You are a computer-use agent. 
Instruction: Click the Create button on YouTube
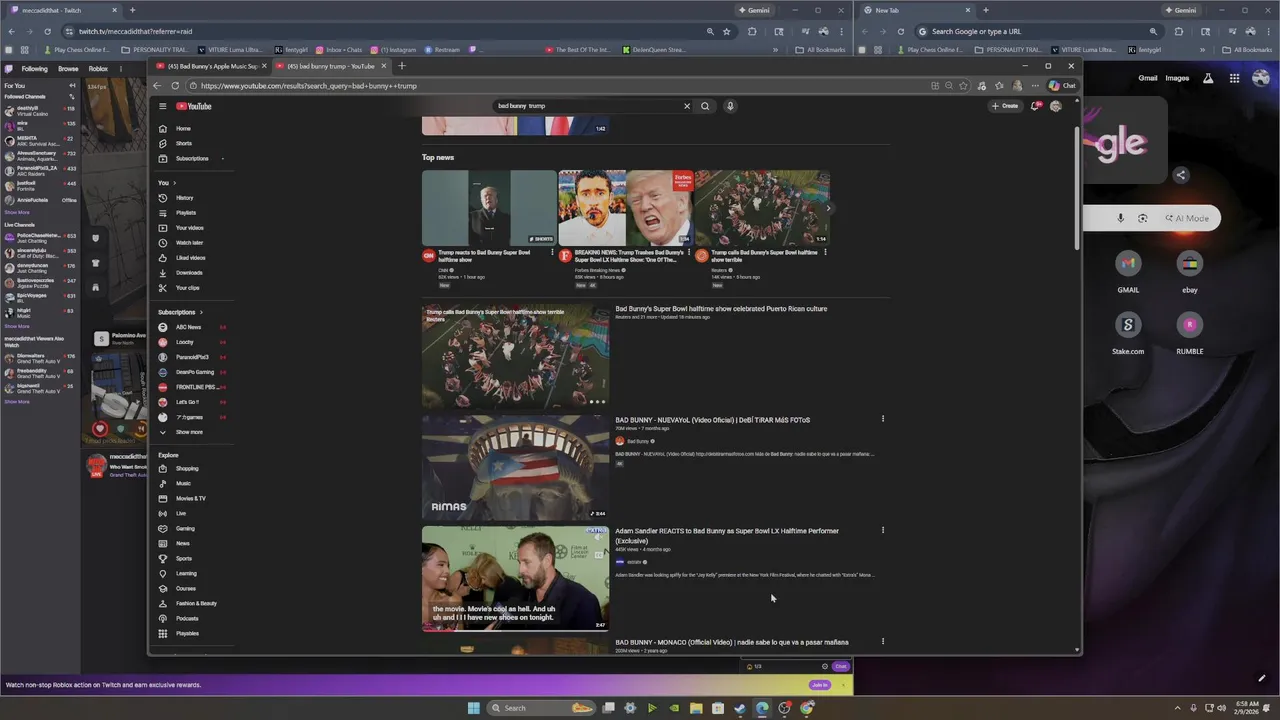click(1005, 106)
